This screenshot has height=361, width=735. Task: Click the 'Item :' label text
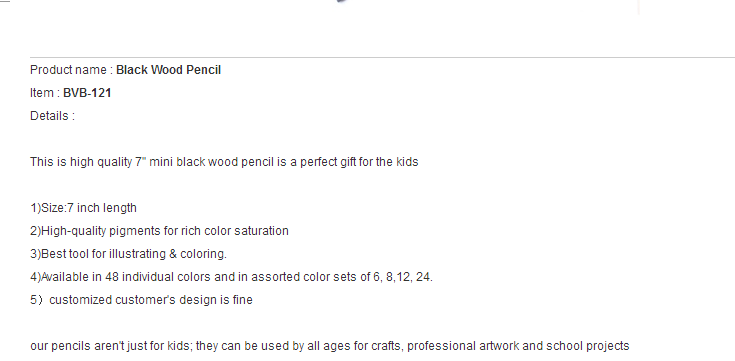click(45, 93)
